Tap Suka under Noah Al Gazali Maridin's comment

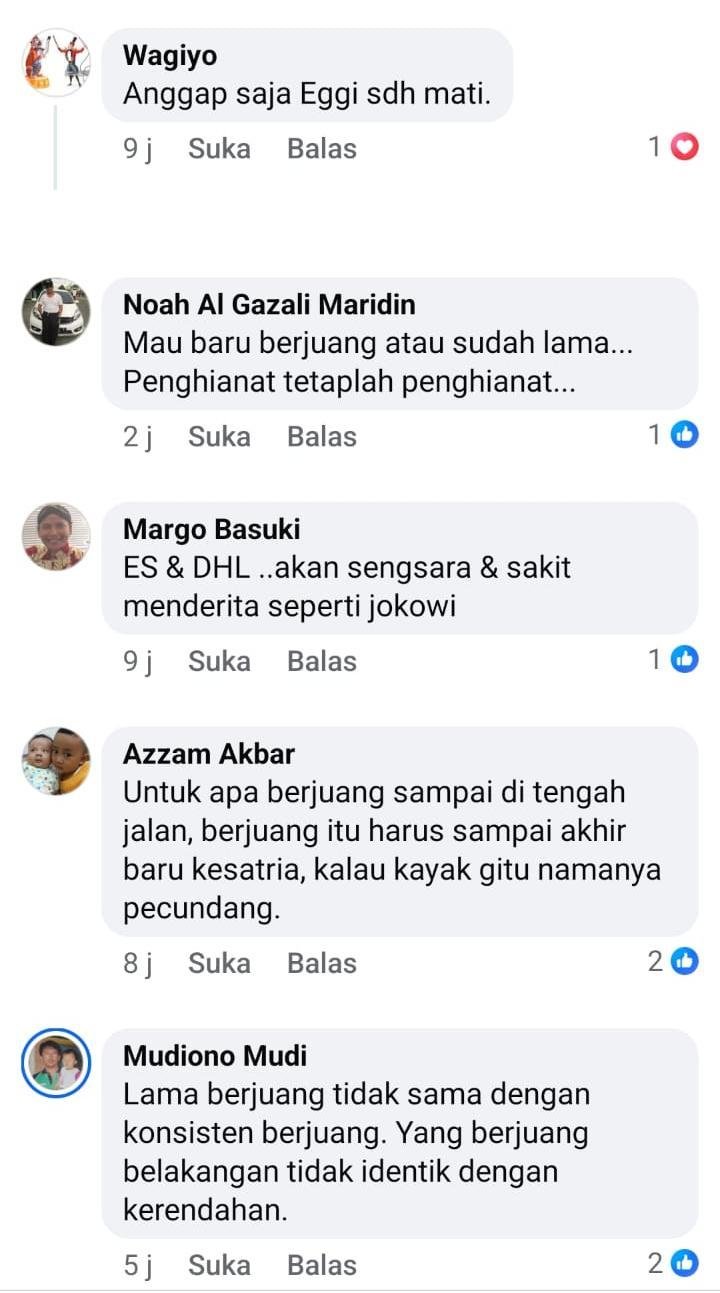pyautogui.click(x=219, y=437)
